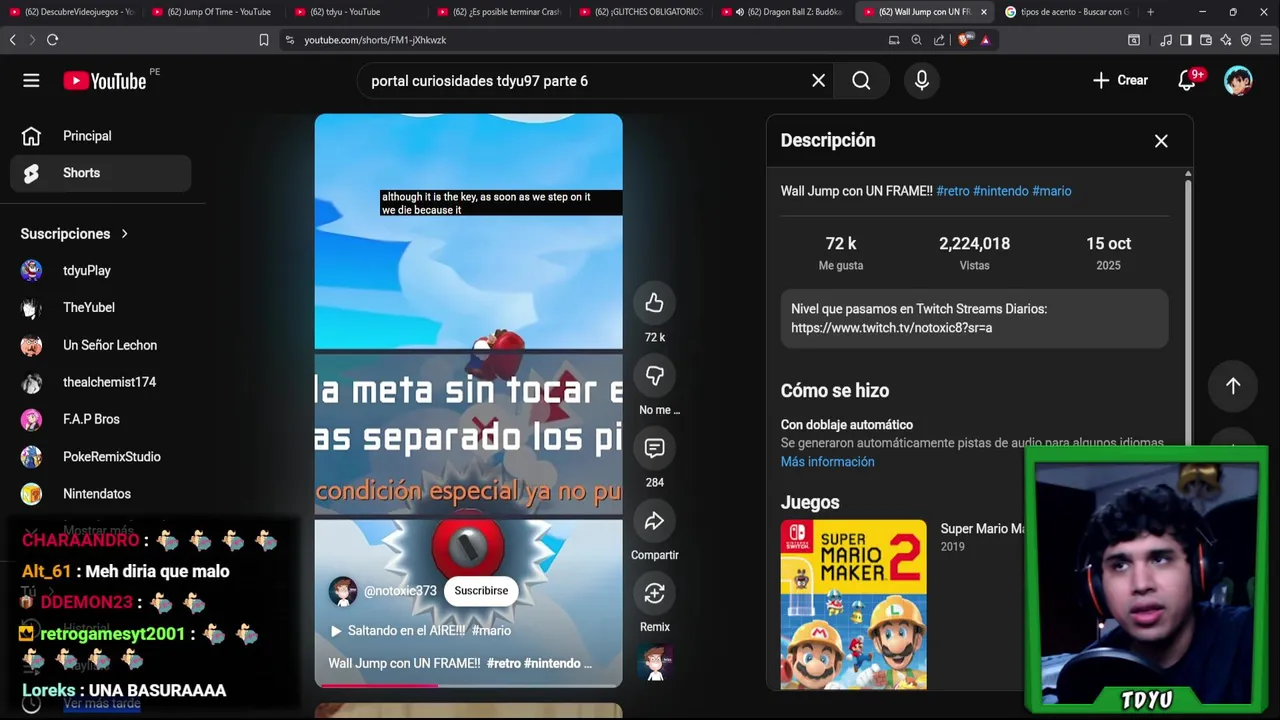Like the short with thumbs up
The width and height of the screenshot is (1280, 720).
tap(654, 303)
